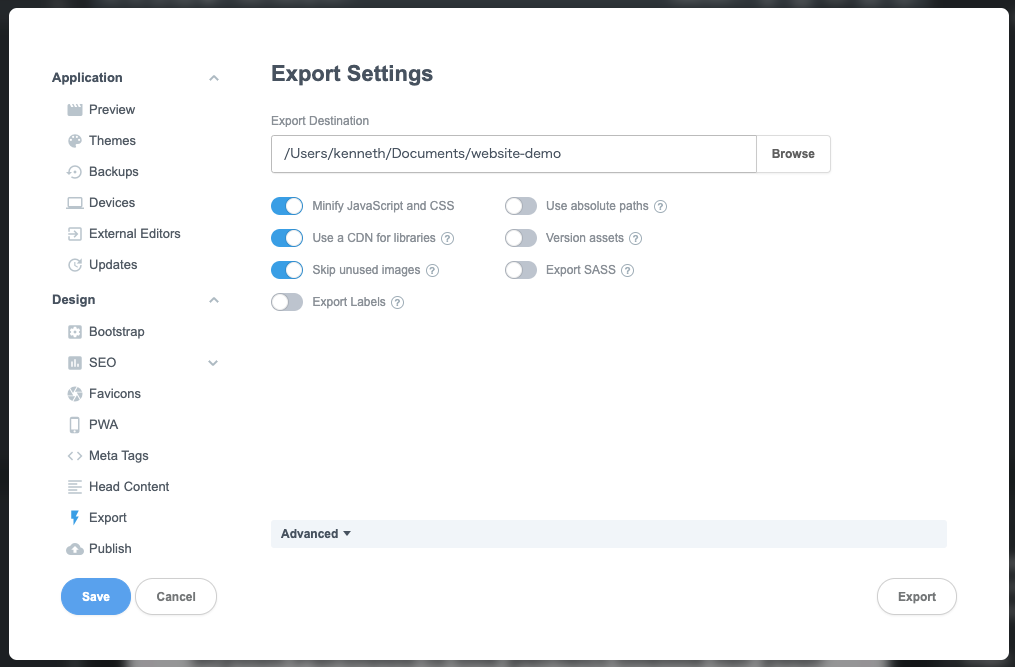Screen dimensions: 1015x667
Task: Open the Advanced options dropdown
Action: click(314, 533)
